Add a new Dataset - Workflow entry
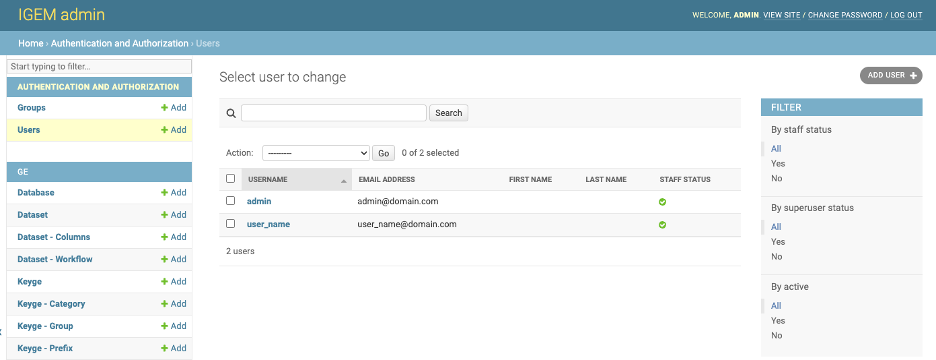This screenshot has width=936, height=360. coord(174,259)
